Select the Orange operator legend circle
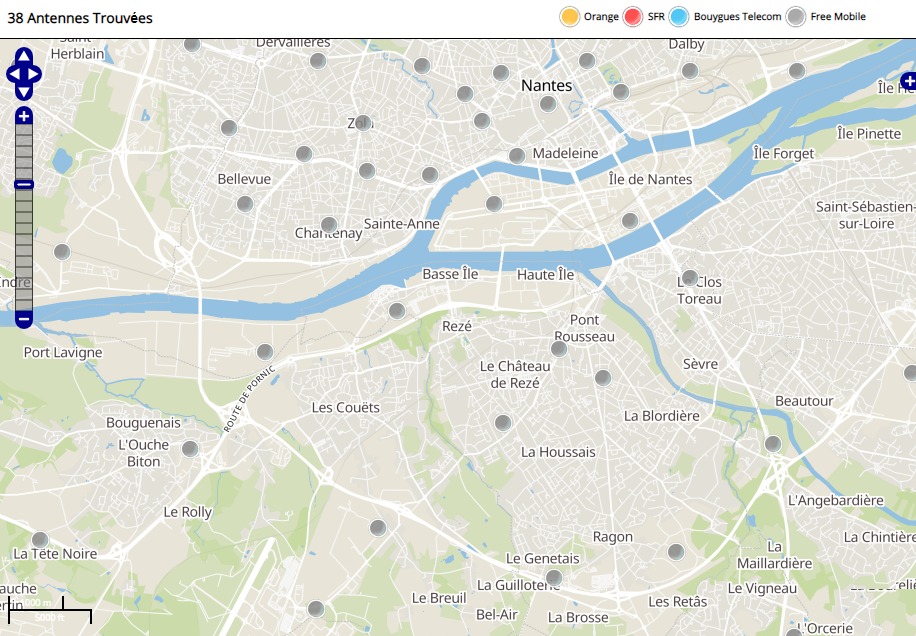The height and width of the screenshot is (636, 916). [x=570, y=17]
